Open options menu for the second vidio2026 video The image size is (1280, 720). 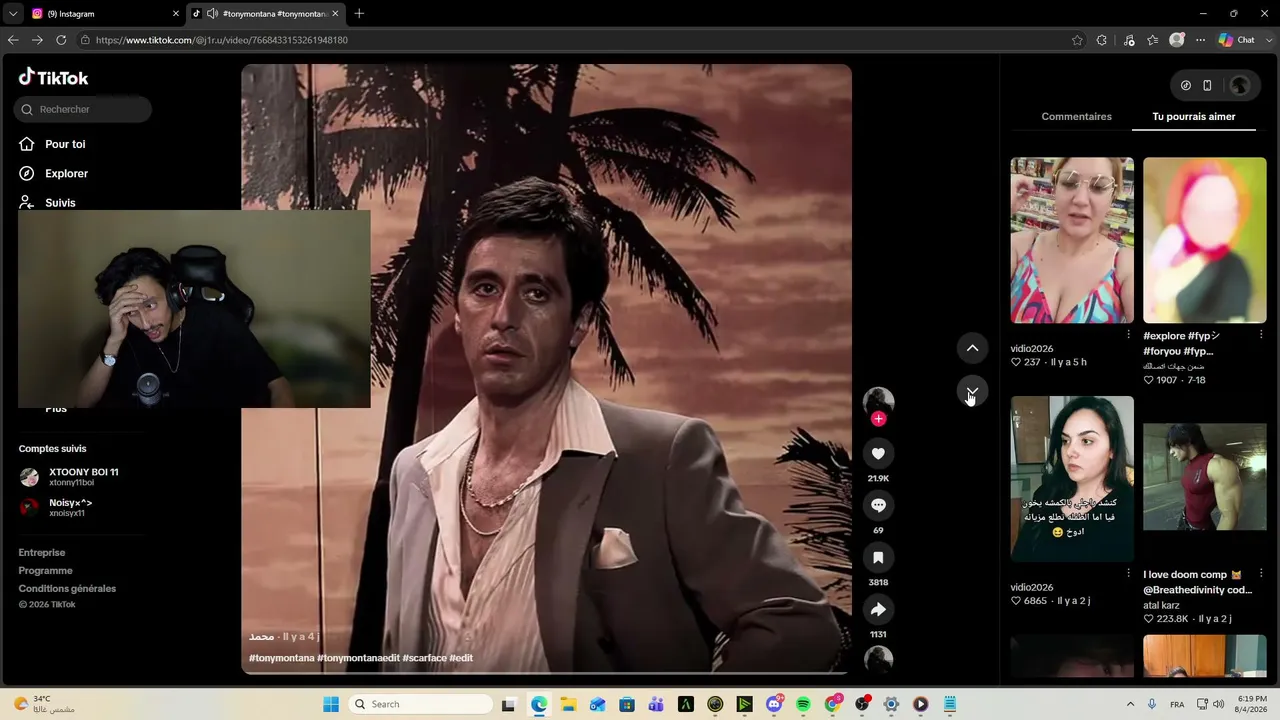pos(1129,574)
